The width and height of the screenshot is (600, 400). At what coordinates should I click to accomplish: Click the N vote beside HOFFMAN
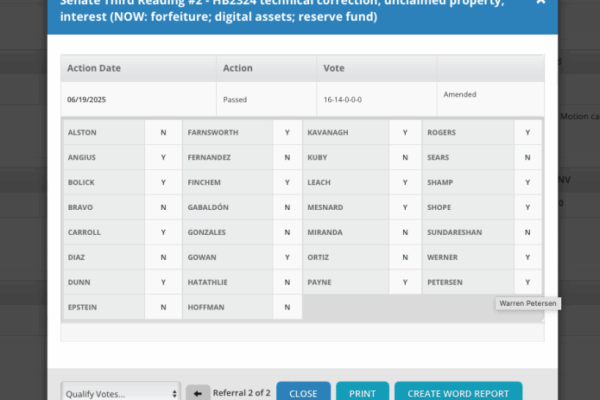click(x=287, y=307)
